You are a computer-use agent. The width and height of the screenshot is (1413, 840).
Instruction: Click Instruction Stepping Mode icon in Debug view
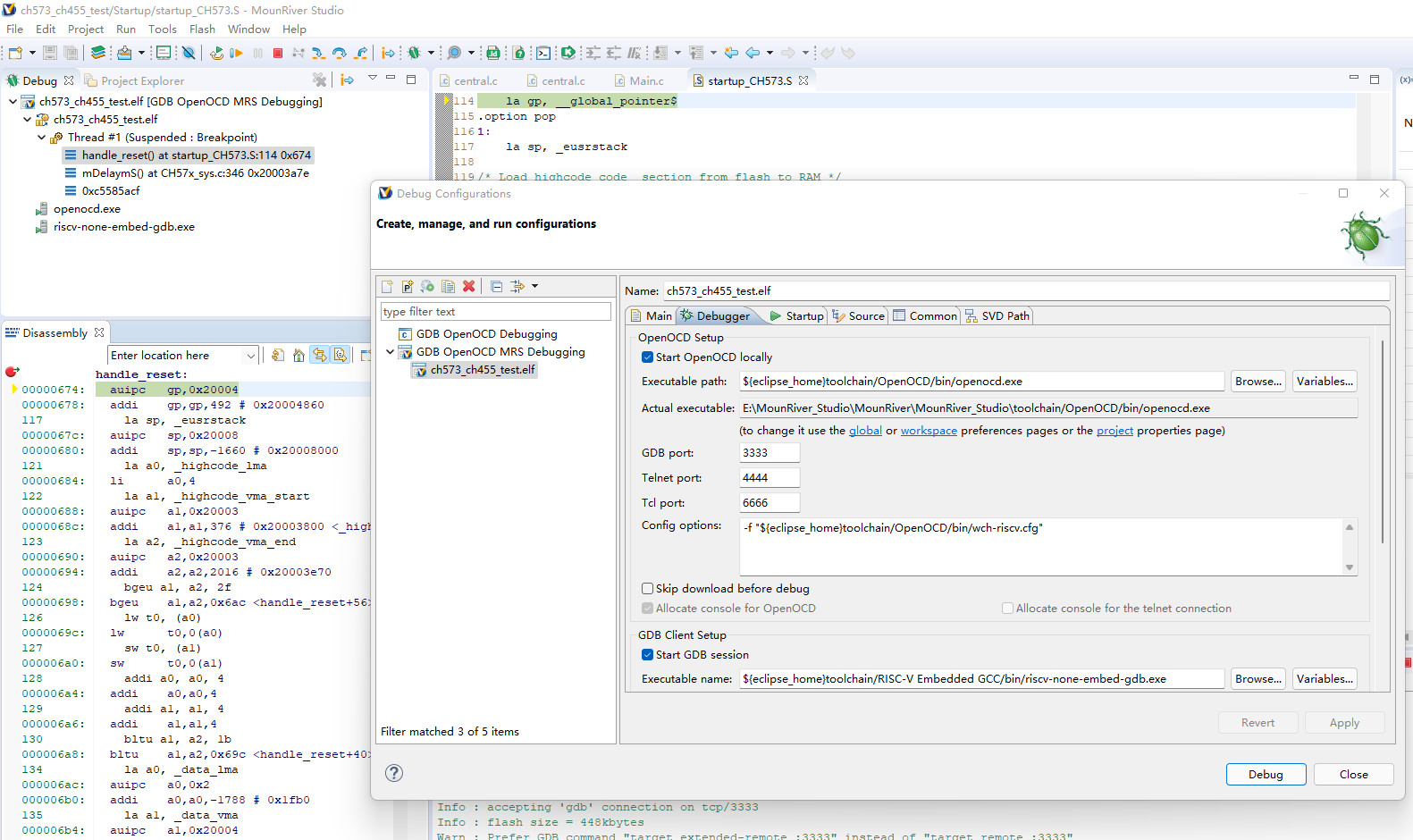click(348, 80)
